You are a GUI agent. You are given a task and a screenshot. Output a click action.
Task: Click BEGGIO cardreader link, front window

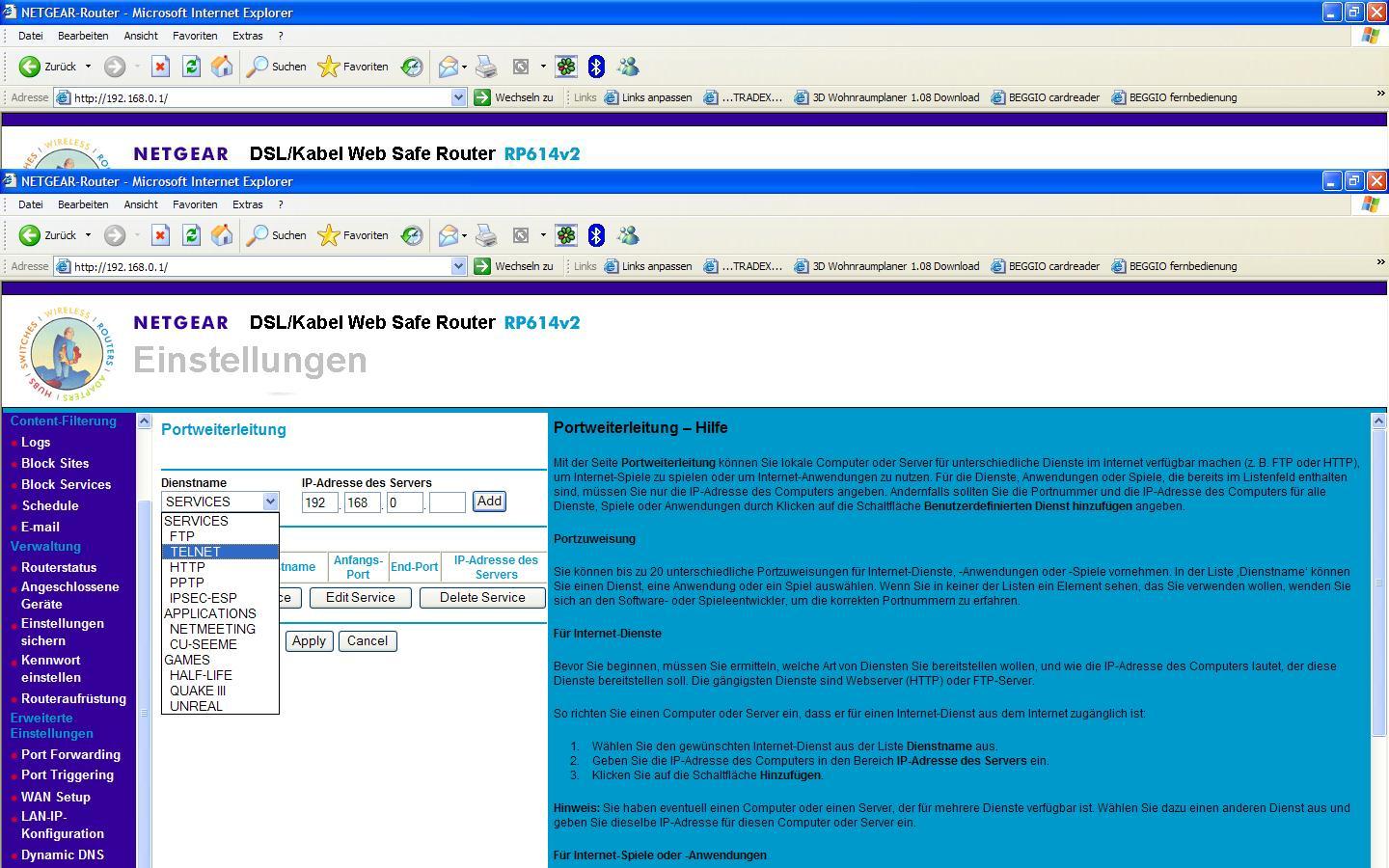tap(1046, 266)
